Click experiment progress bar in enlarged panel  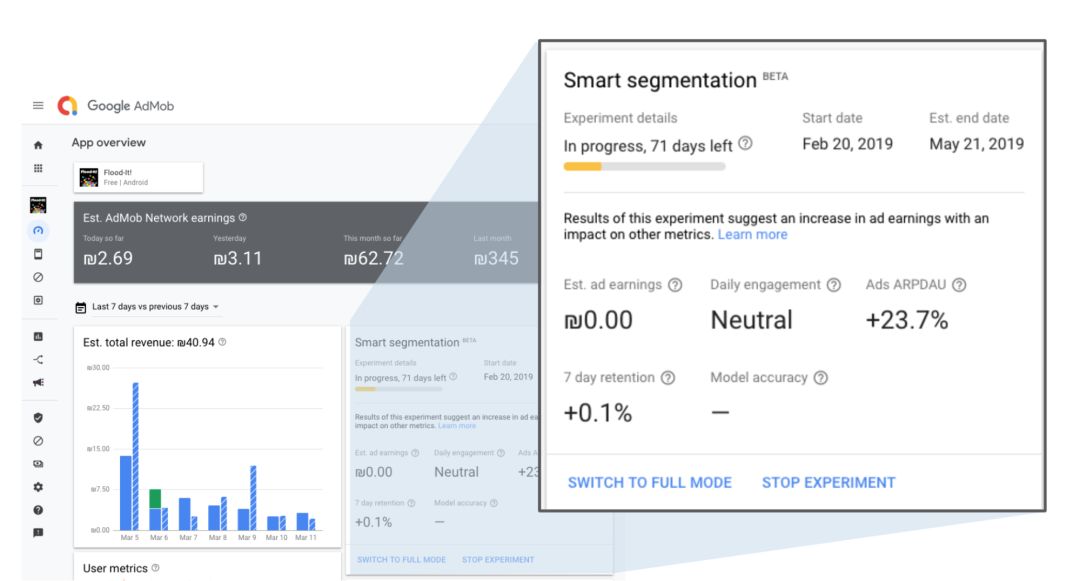pos(644,167)
